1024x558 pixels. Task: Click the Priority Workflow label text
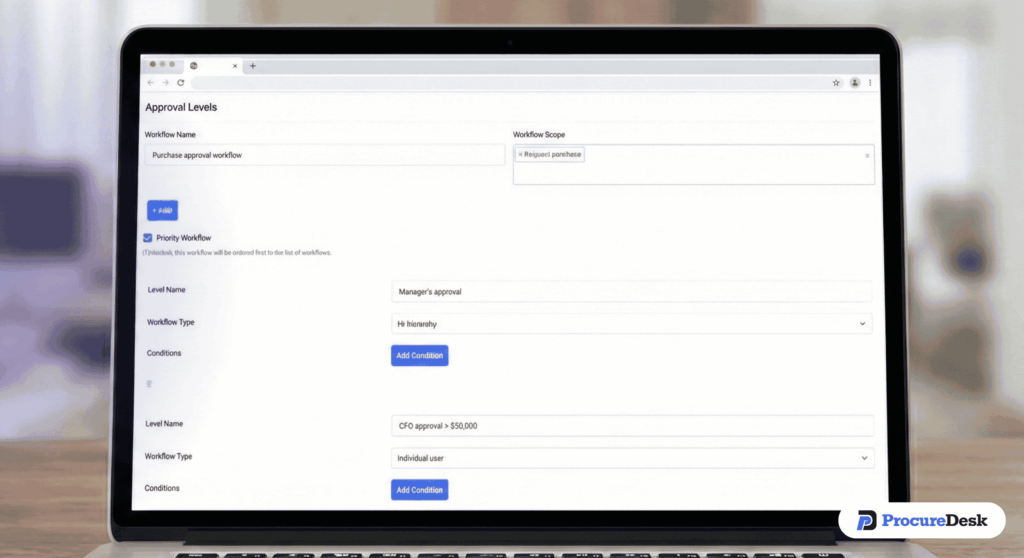[x=184, y=238]
